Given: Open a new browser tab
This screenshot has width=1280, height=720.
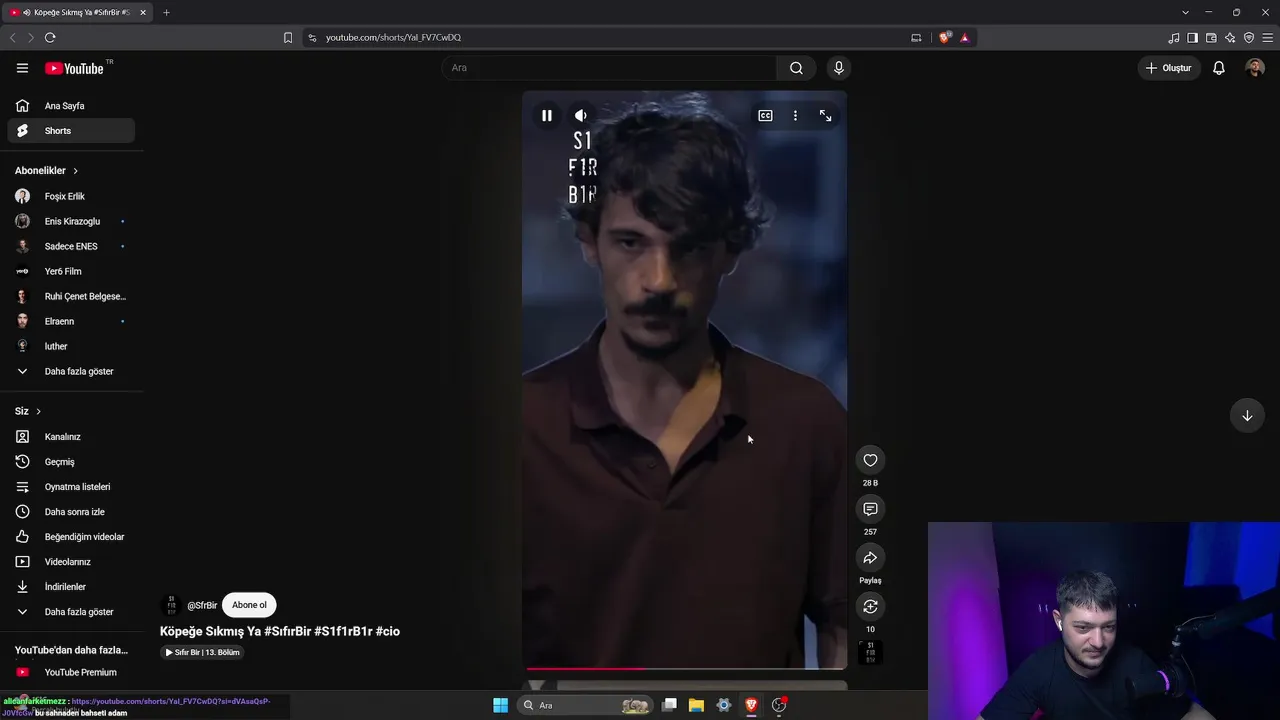Looking at the screenshot, I should pyautogui.click(x=166, y=12).
